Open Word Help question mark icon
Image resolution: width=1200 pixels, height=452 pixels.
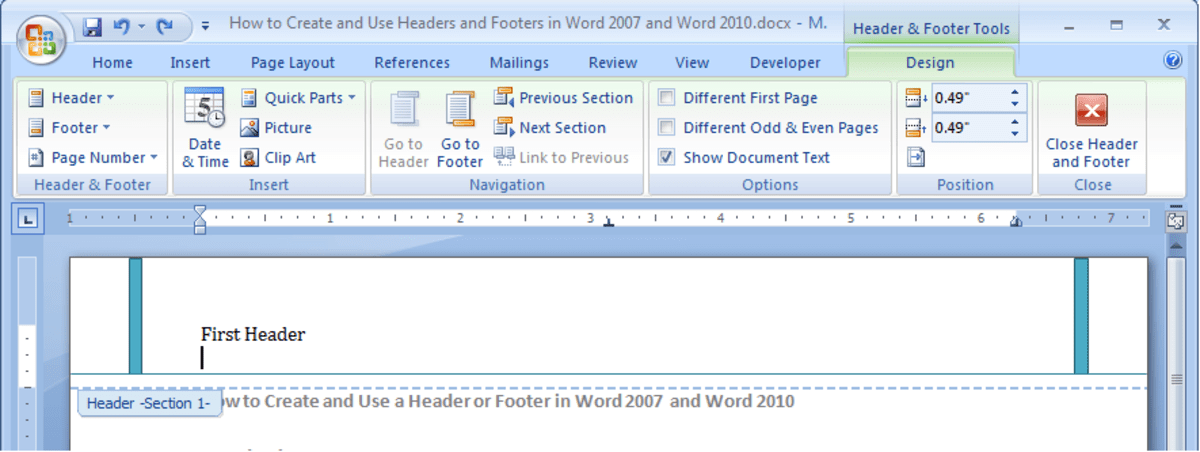coord(1173,60)
